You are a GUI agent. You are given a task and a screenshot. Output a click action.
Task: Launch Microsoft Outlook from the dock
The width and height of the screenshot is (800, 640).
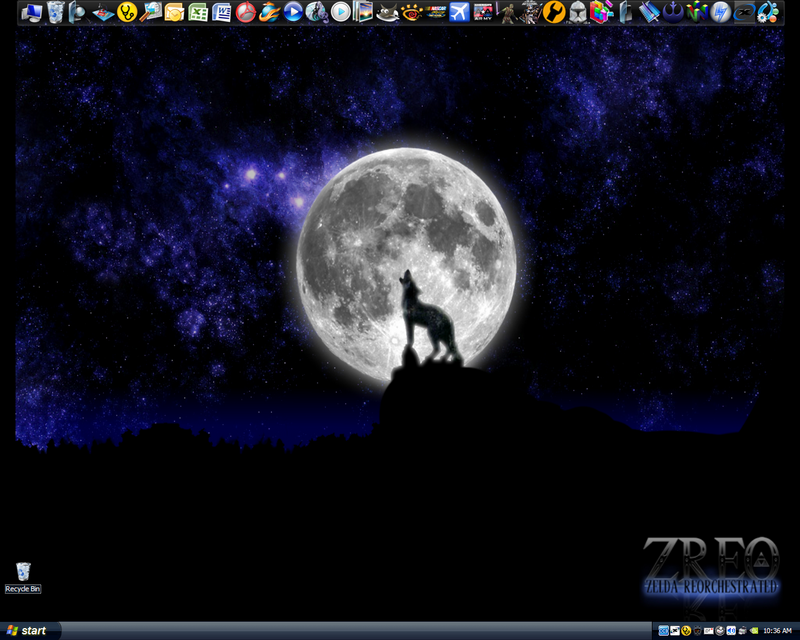pos(174,12)
